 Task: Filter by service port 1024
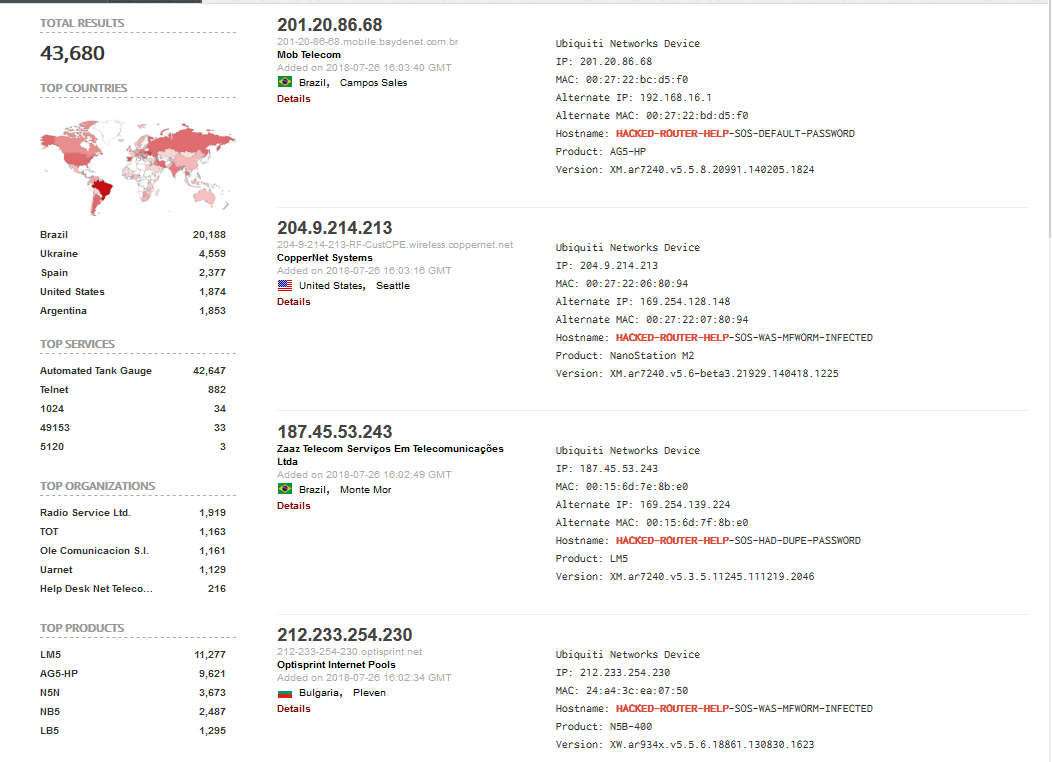pyautogui.click(x=52, y=409)
